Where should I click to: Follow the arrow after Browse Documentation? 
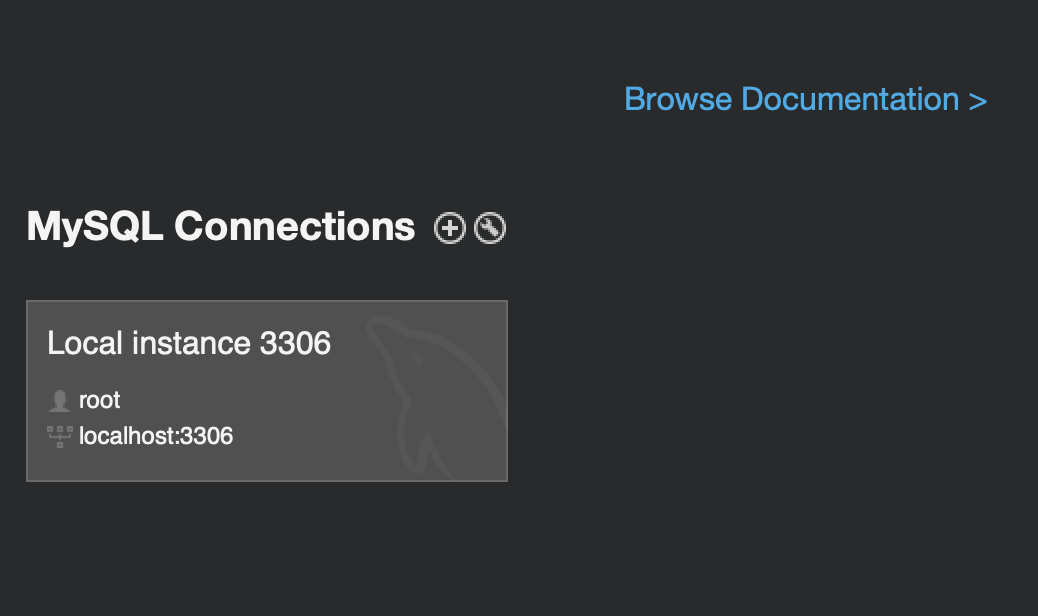pyautogui.click(x=978, y=99)
